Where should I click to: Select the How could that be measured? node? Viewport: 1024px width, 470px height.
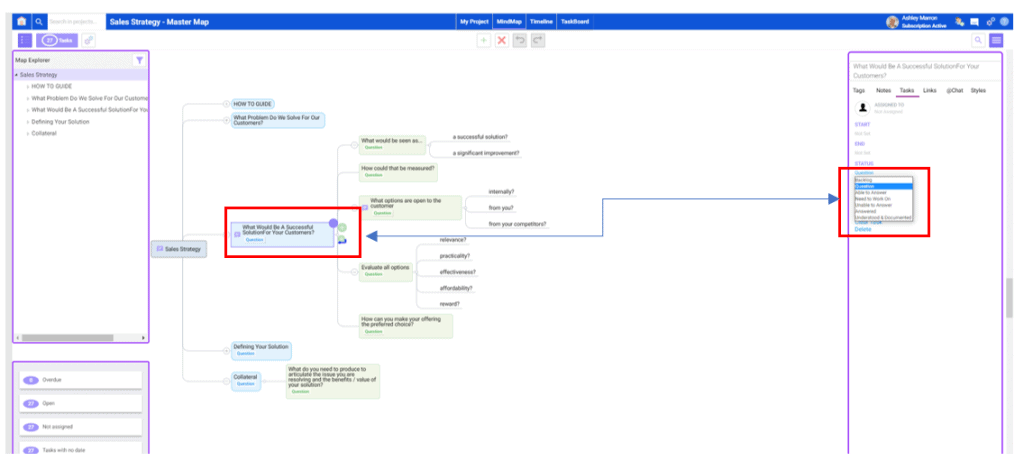click(x=398, y=172)
